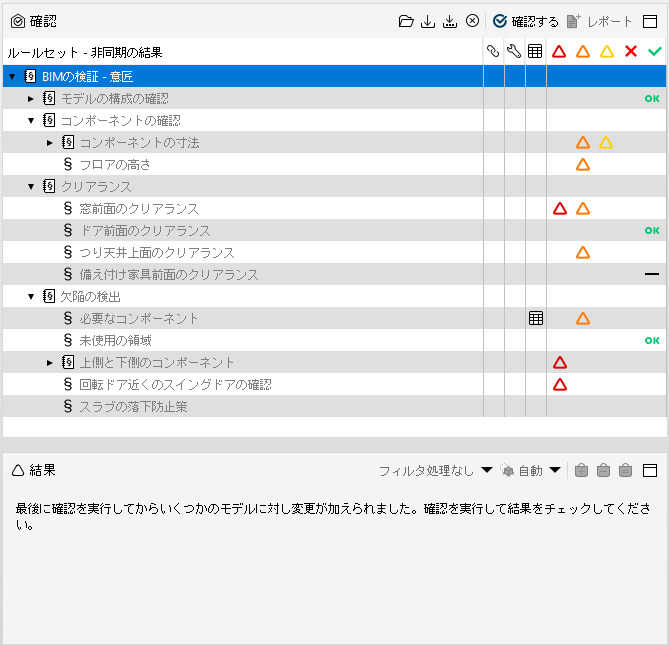Toggle red triangle severity filter in header

[x=559, y=52]
